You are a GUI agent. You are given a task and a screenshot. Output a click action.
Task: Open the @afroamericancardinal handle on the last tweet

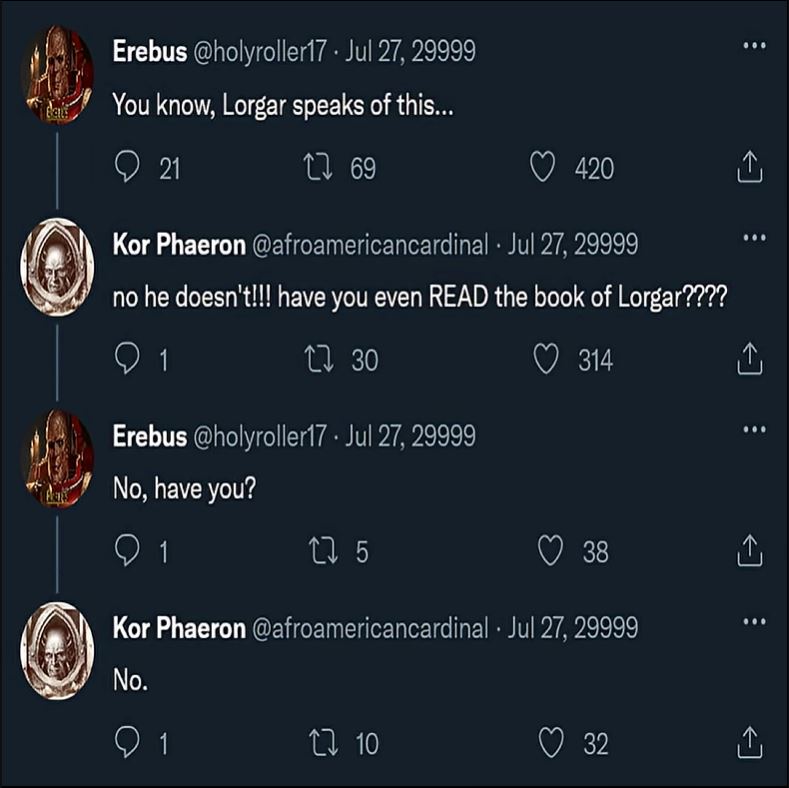click(367, 628)
